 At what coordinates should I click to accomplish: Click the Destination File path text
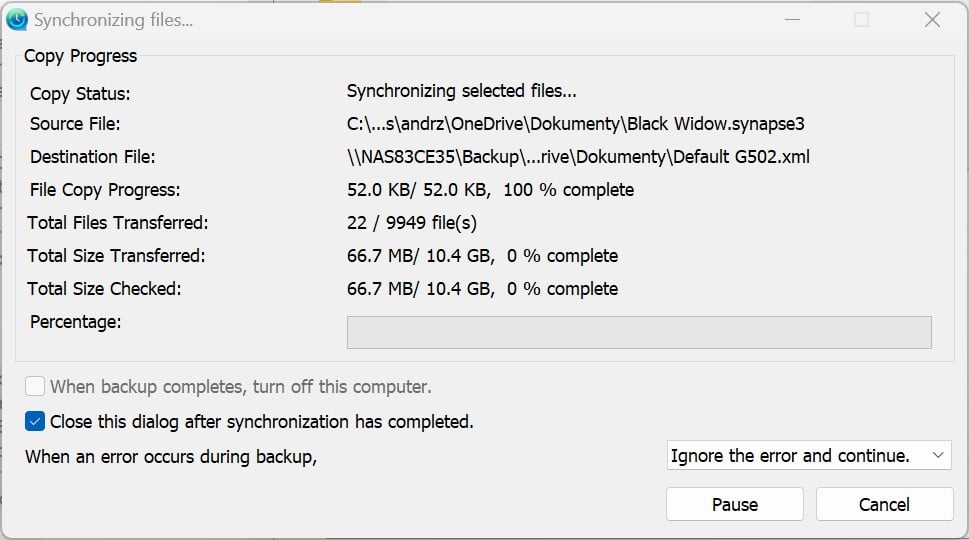pyautogui.click(x=578, y=157)
